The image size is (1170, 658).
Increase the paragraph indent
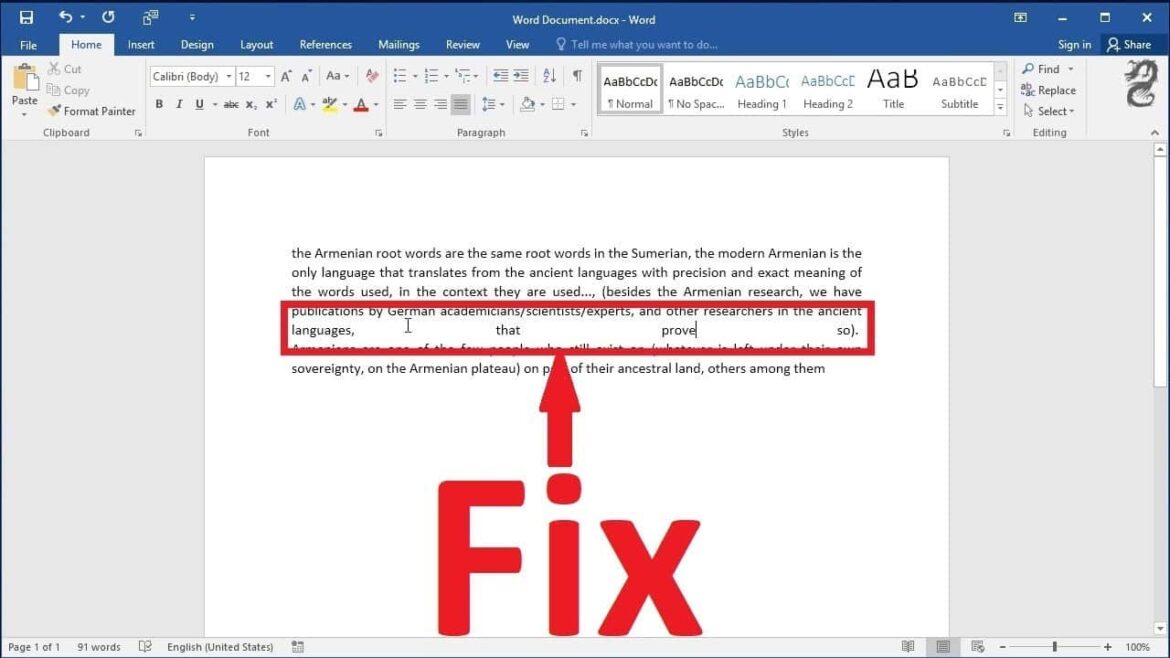[521, 76]
